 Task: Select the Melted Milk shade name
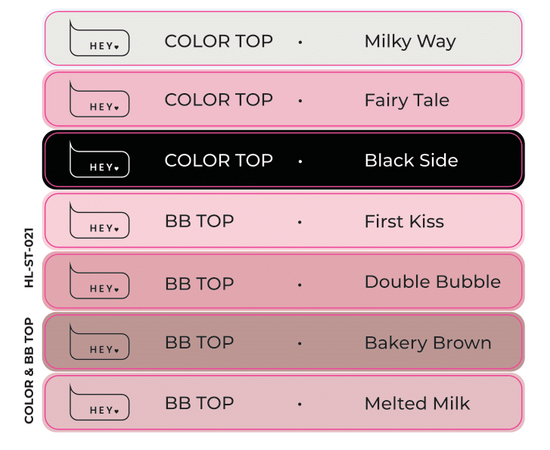pyautogui.click(x=417, y=403)
